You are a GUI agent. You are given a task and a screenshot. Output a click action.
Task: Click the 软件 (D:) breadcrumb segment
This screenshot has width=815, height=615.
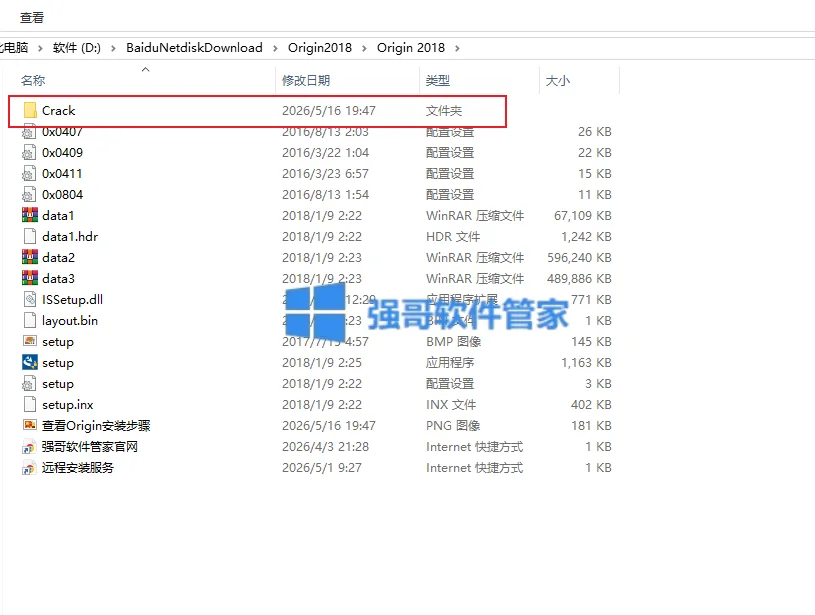(77, 48)
